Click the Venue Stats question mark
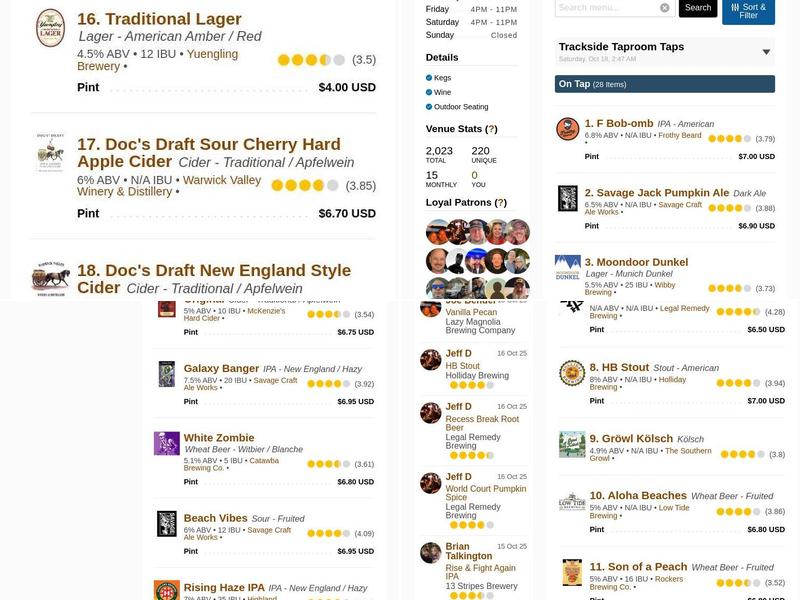The image size is (800, 600). tap(491, 129)
